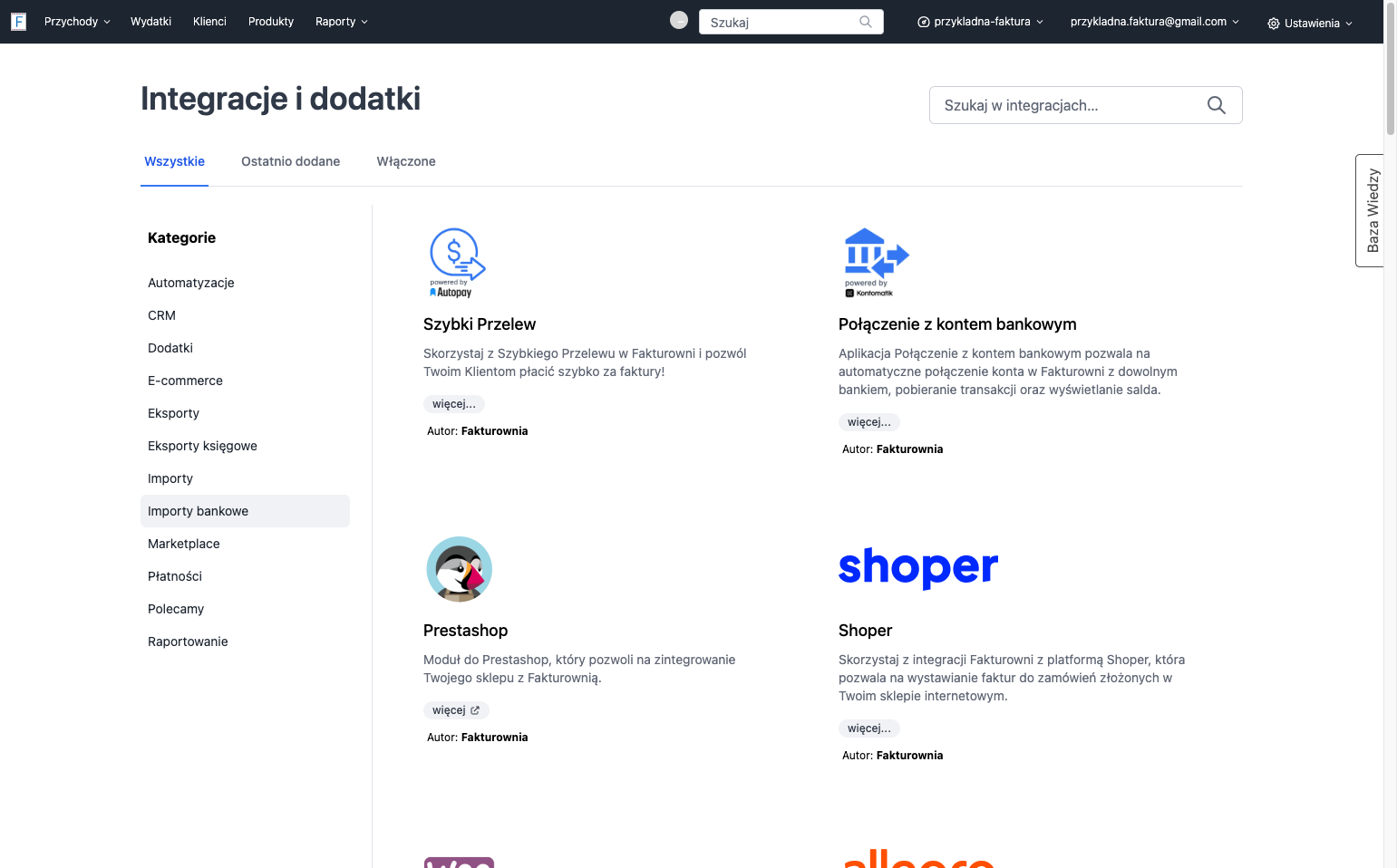1397x868 pixels.
Task: Open the Ustawienia settings dropdown
Action: tap(1310, 24)
